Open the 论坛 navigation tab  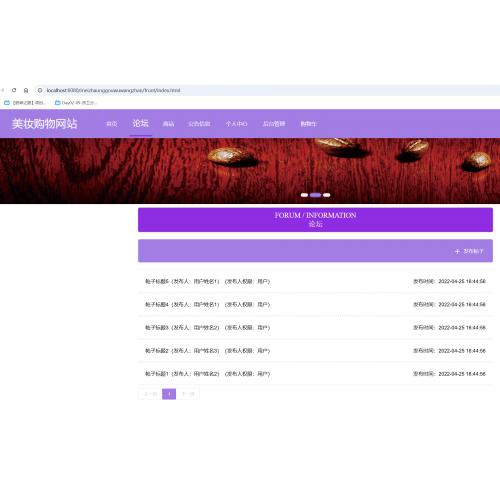[x=141, y=124]
